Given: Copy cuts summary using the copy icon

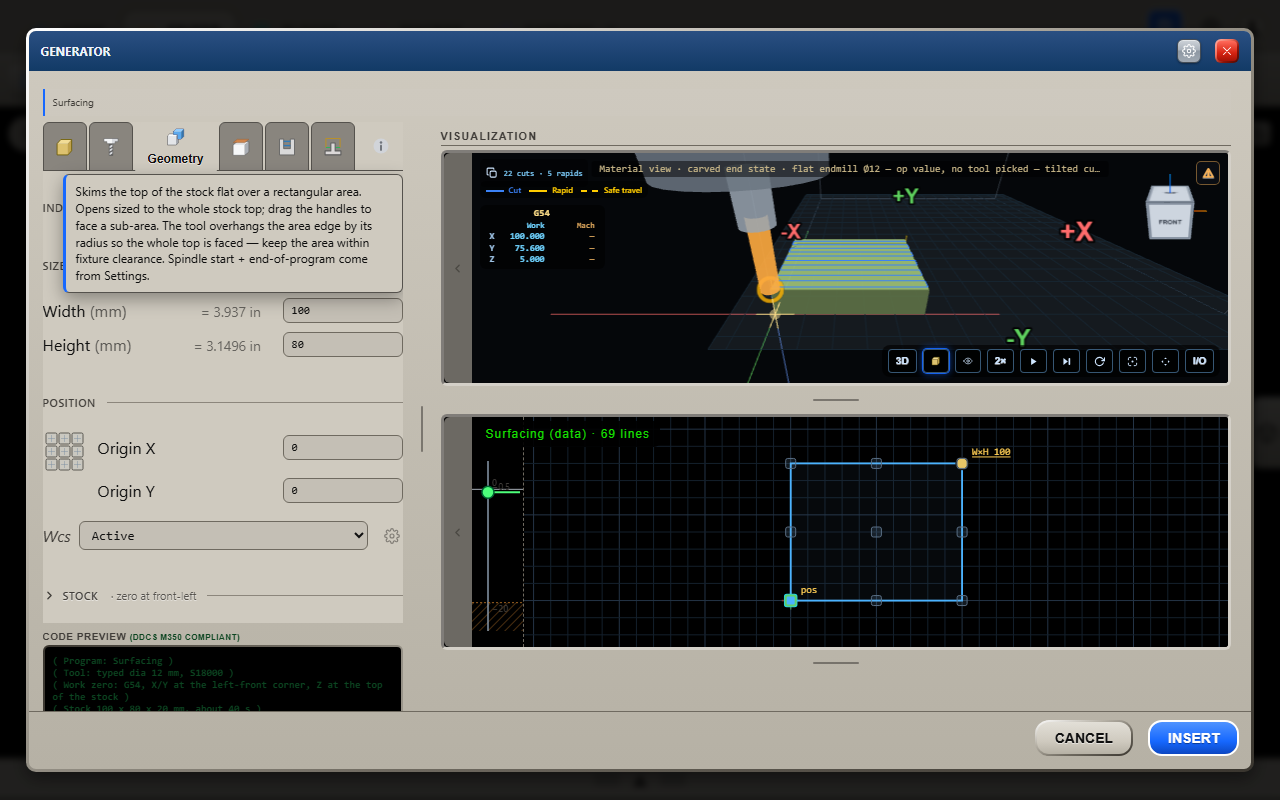Looking at the screenshot, I should (x=491, y=173).
